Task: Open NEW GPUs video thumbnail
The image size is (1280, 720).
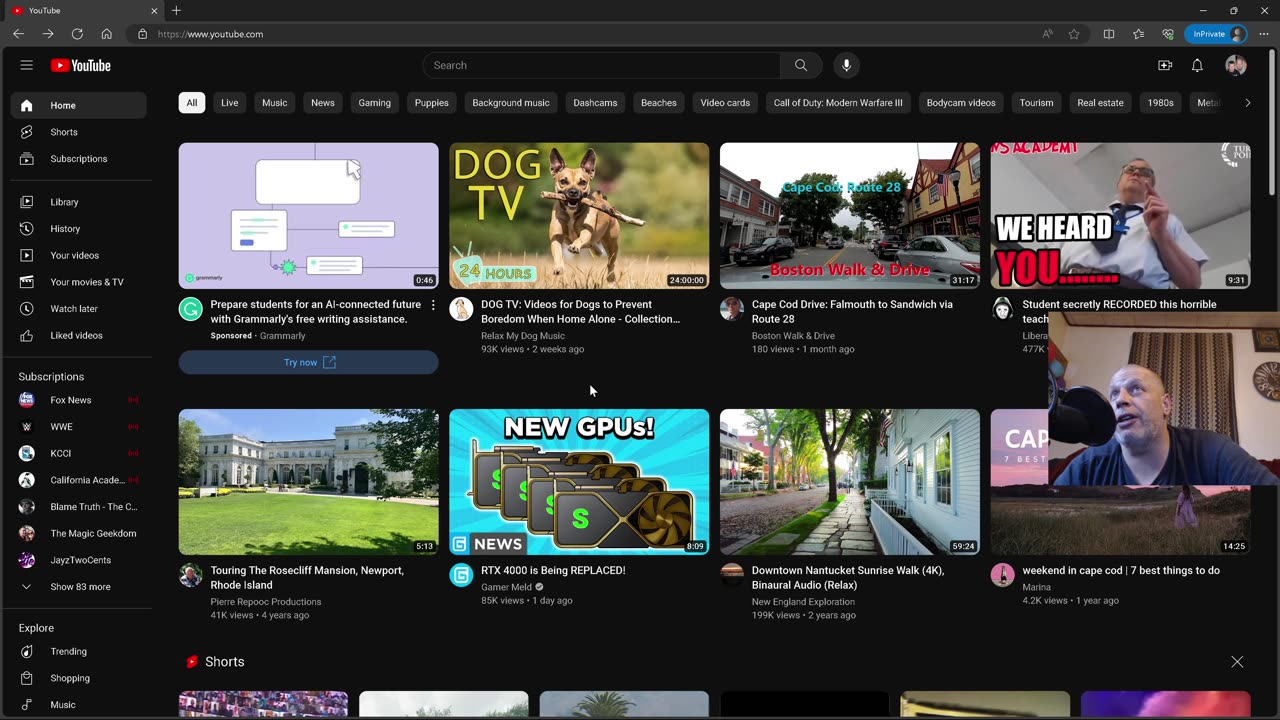Action: [x=579, y=482]
